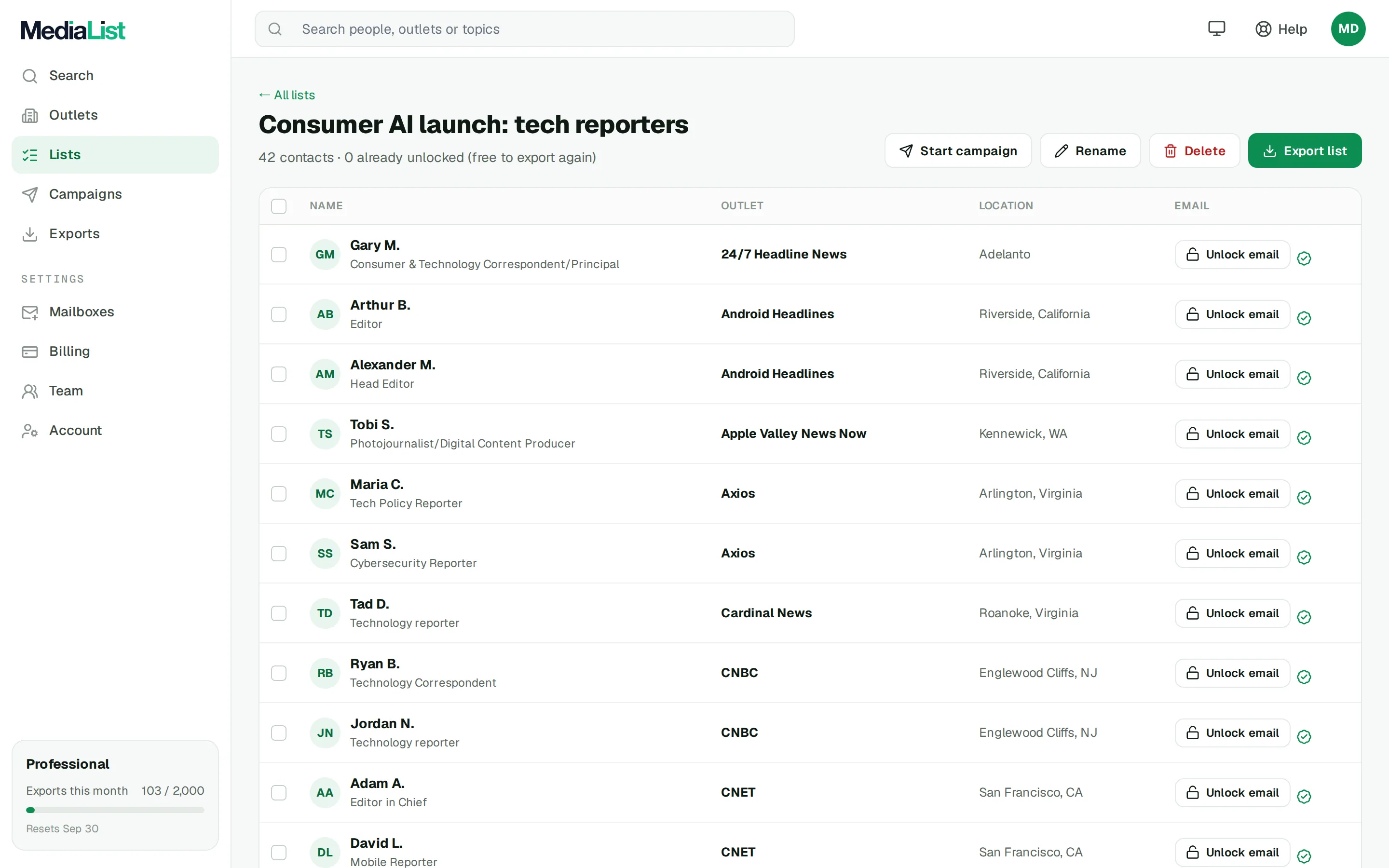Click the SS avatar for Sam S.
1389x868 pixels.
tap(325, 554)
